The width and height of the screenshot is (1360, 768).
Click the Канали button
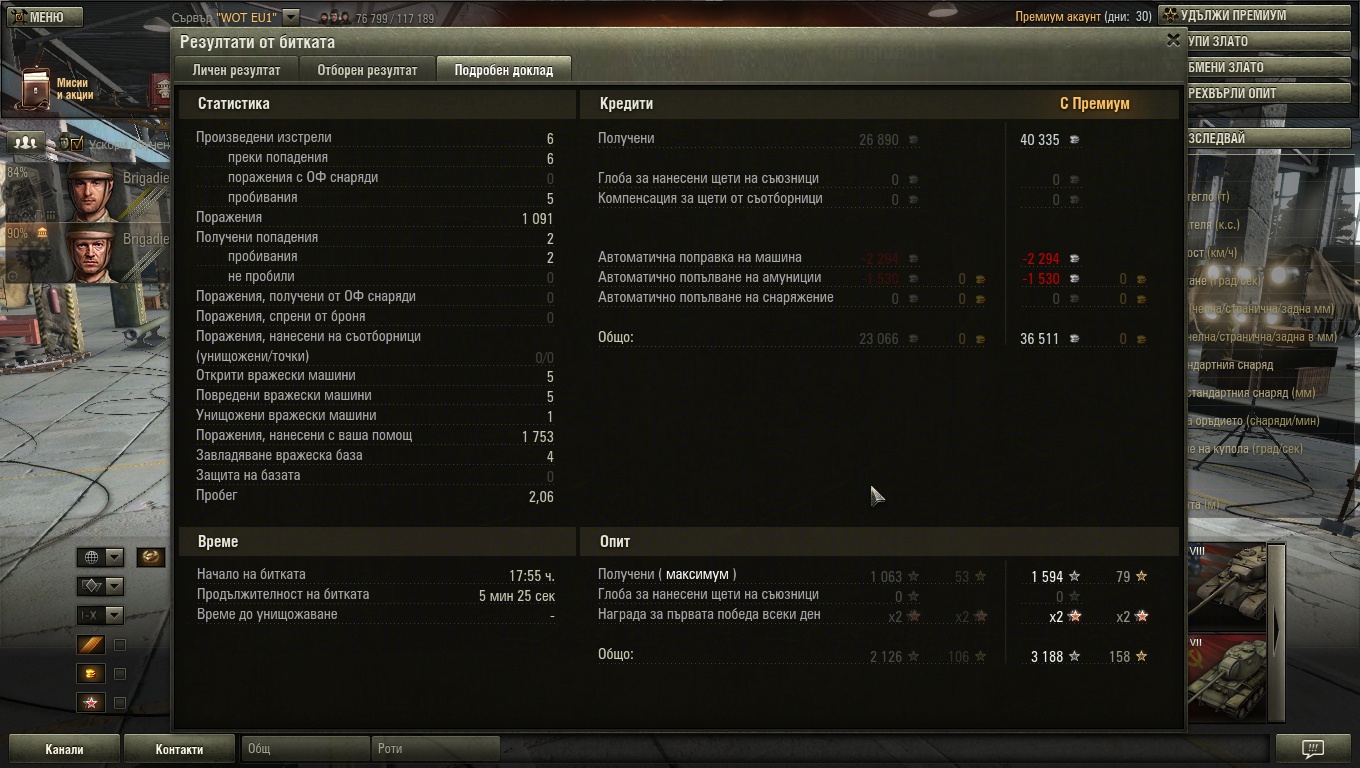pos(64,749)
